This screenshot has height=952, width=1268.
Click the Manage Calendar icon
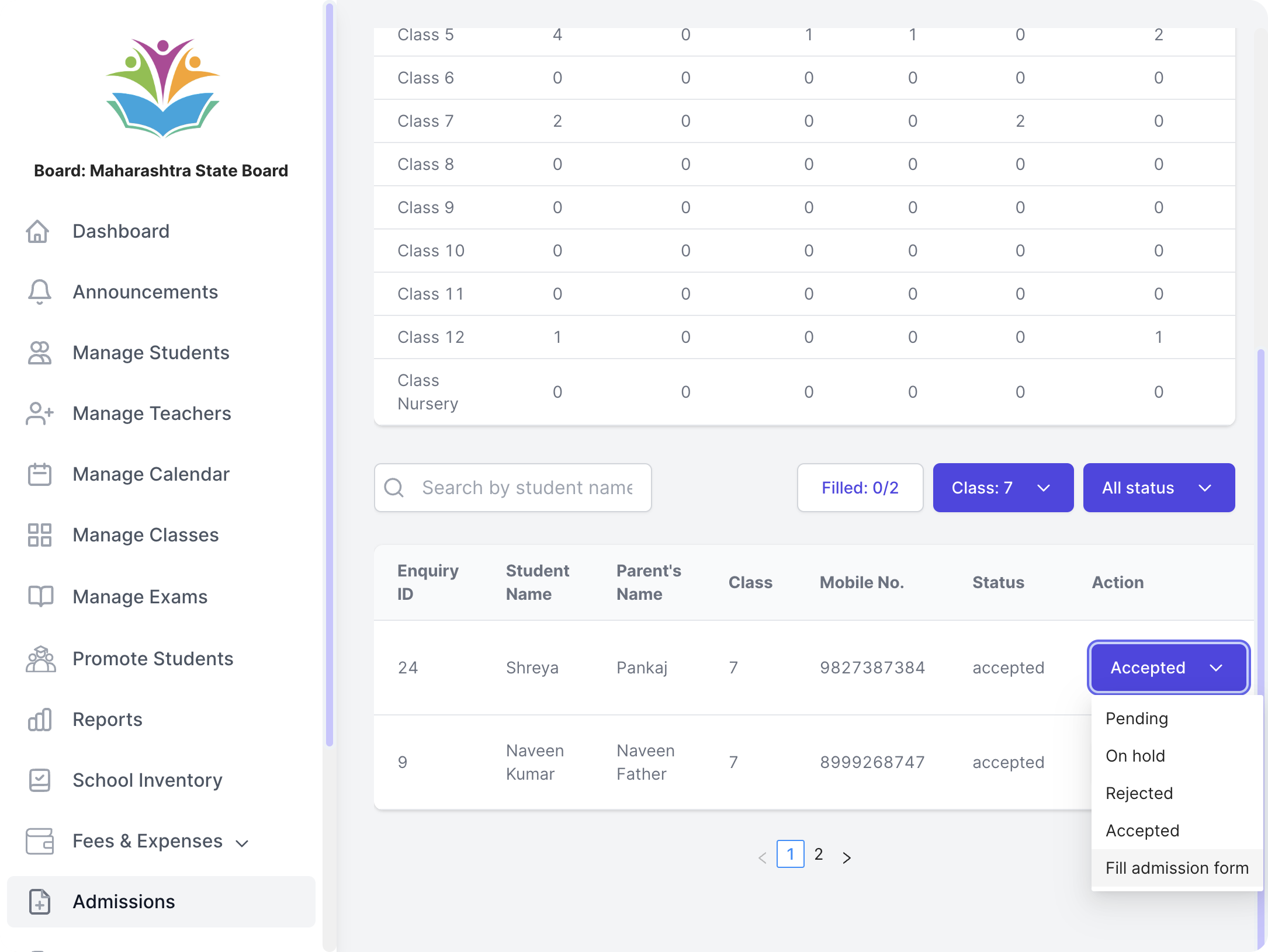39,474
